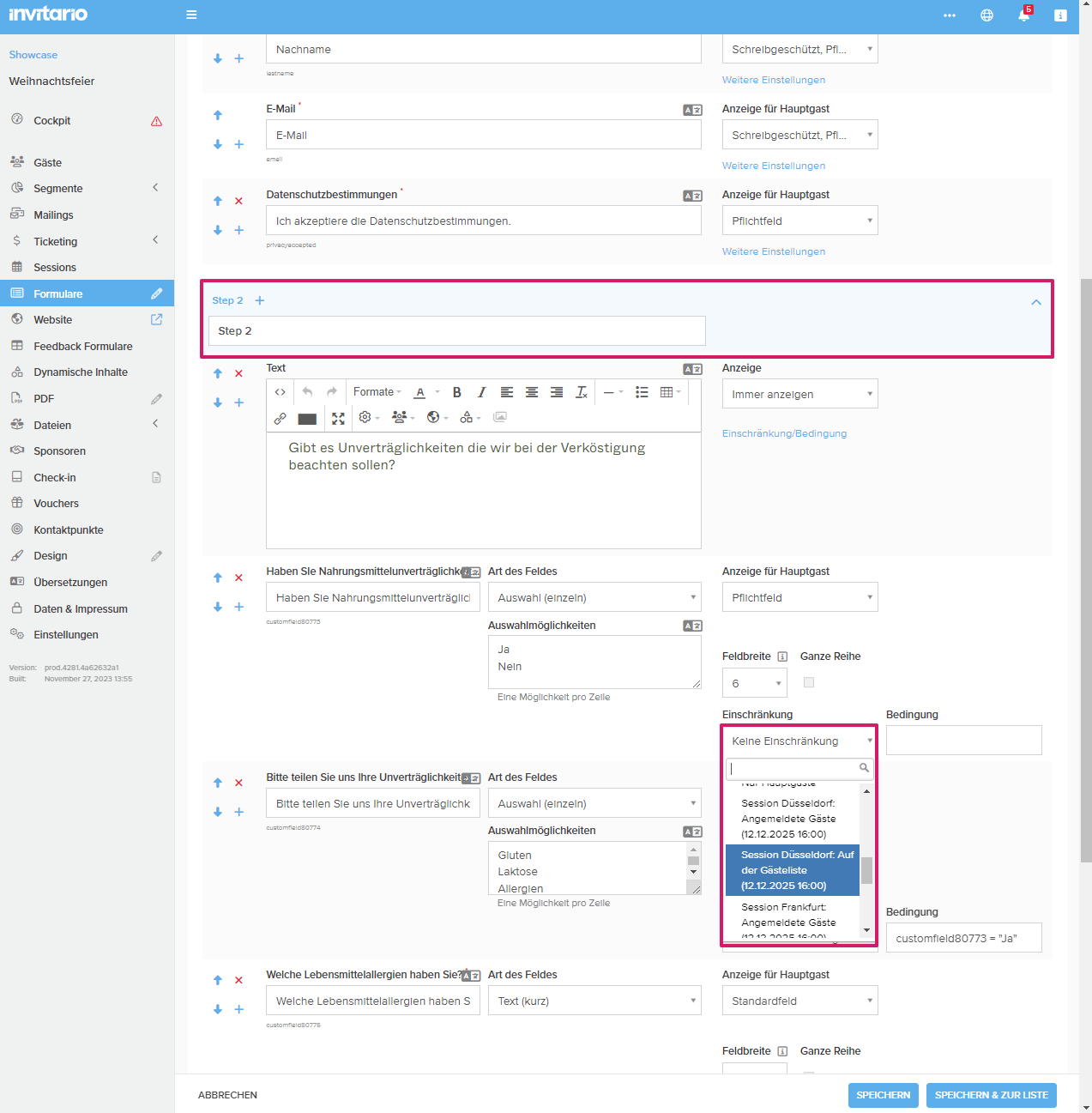The image size is (1092, 1113).
Task: Open Einschränkung/Bedingung link
Action: (784, 434)
